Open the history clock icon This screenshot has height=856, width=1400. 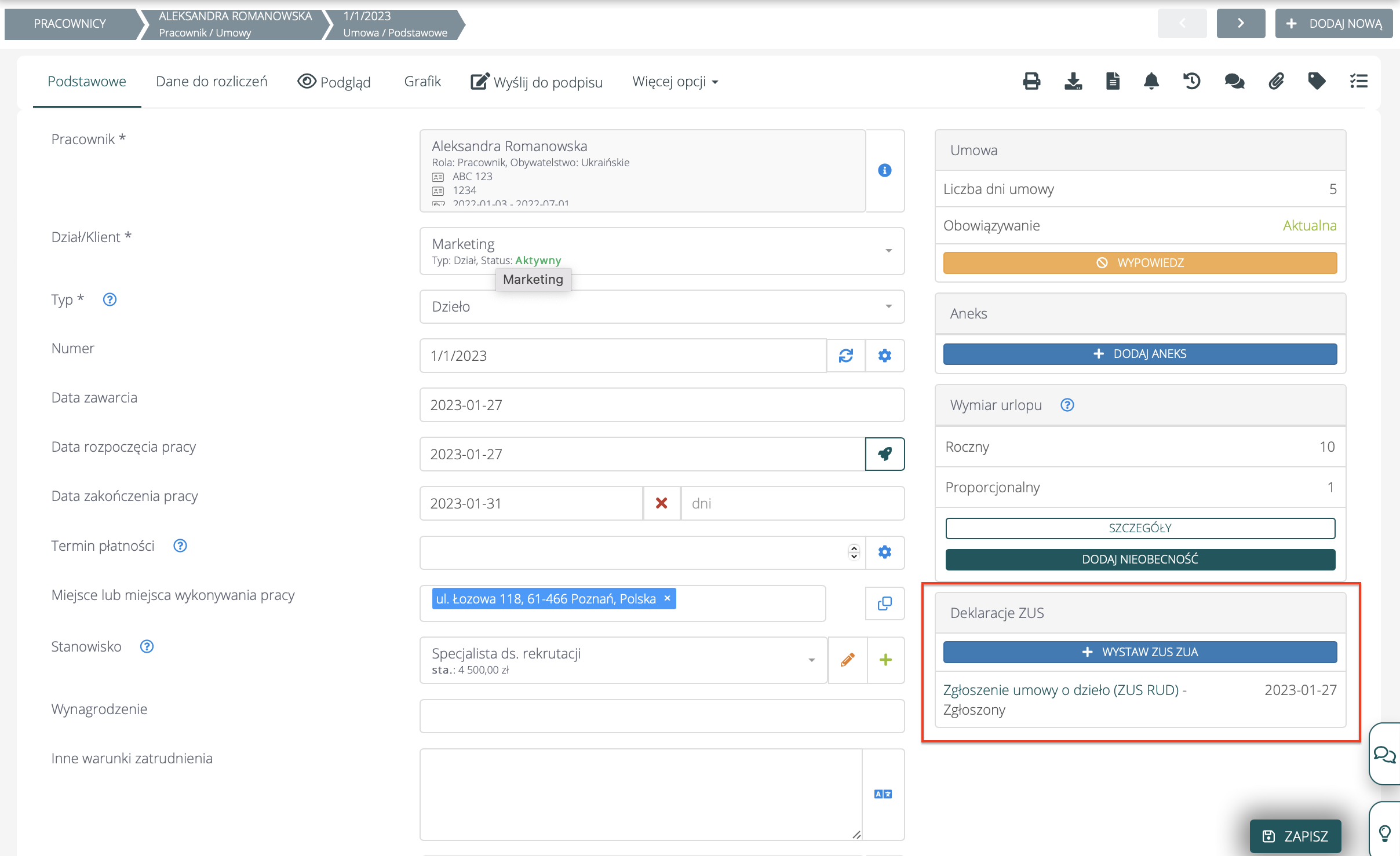1192,81
